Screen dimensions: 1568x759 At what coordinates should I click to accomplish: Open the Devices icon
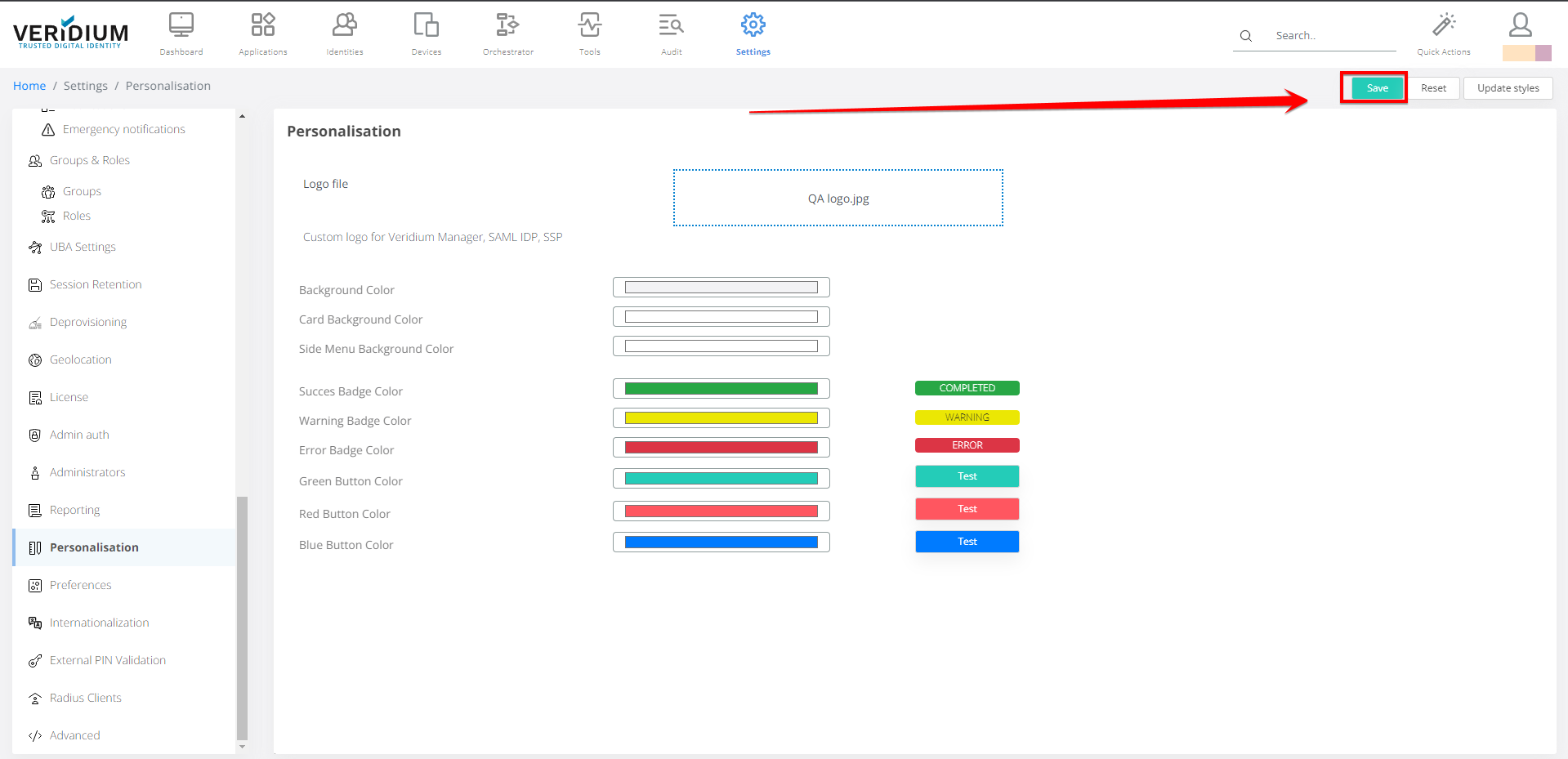[x=426, y=26]
